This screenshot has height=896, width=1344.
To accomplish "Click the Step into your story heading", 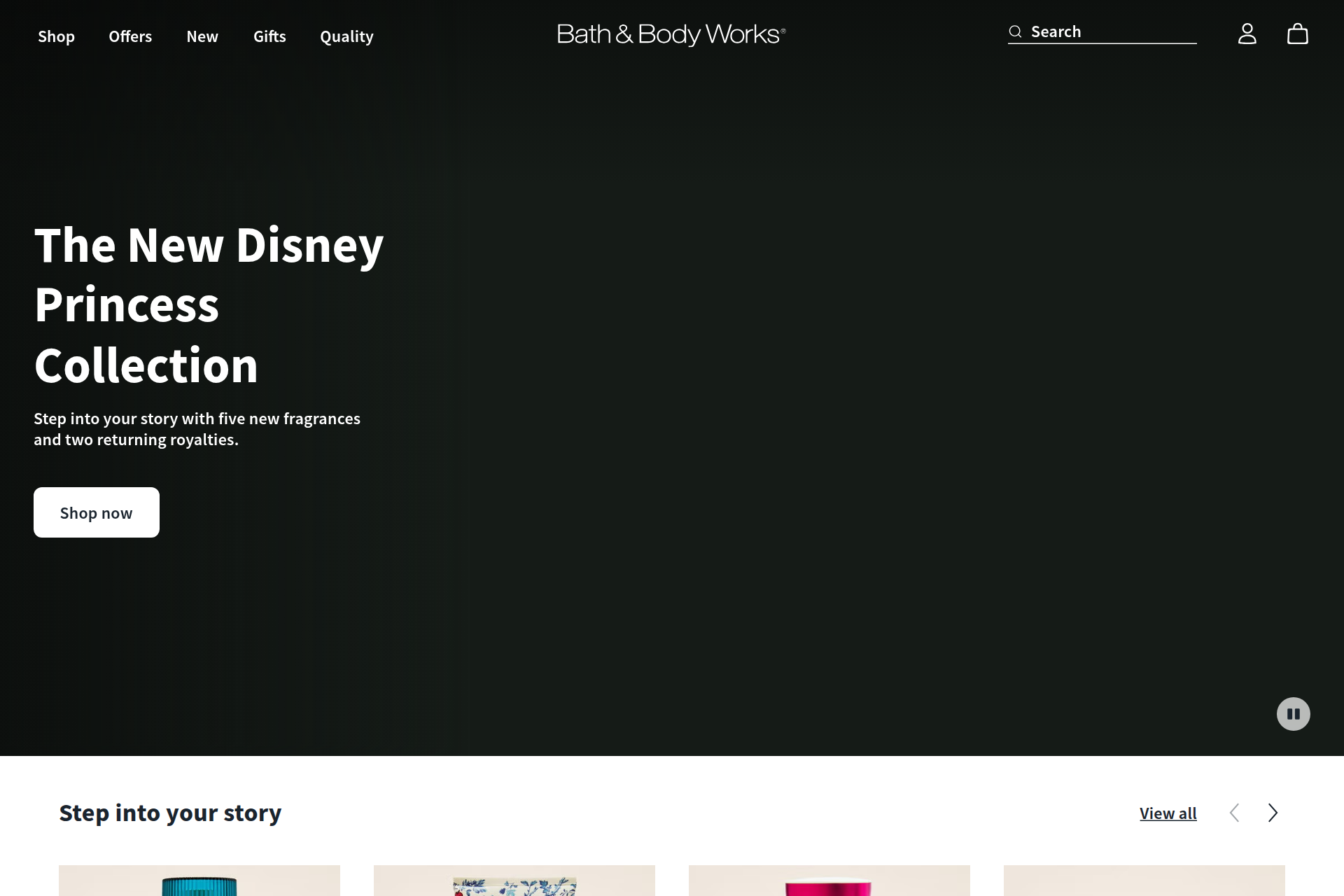I will (x=170, y=812).
